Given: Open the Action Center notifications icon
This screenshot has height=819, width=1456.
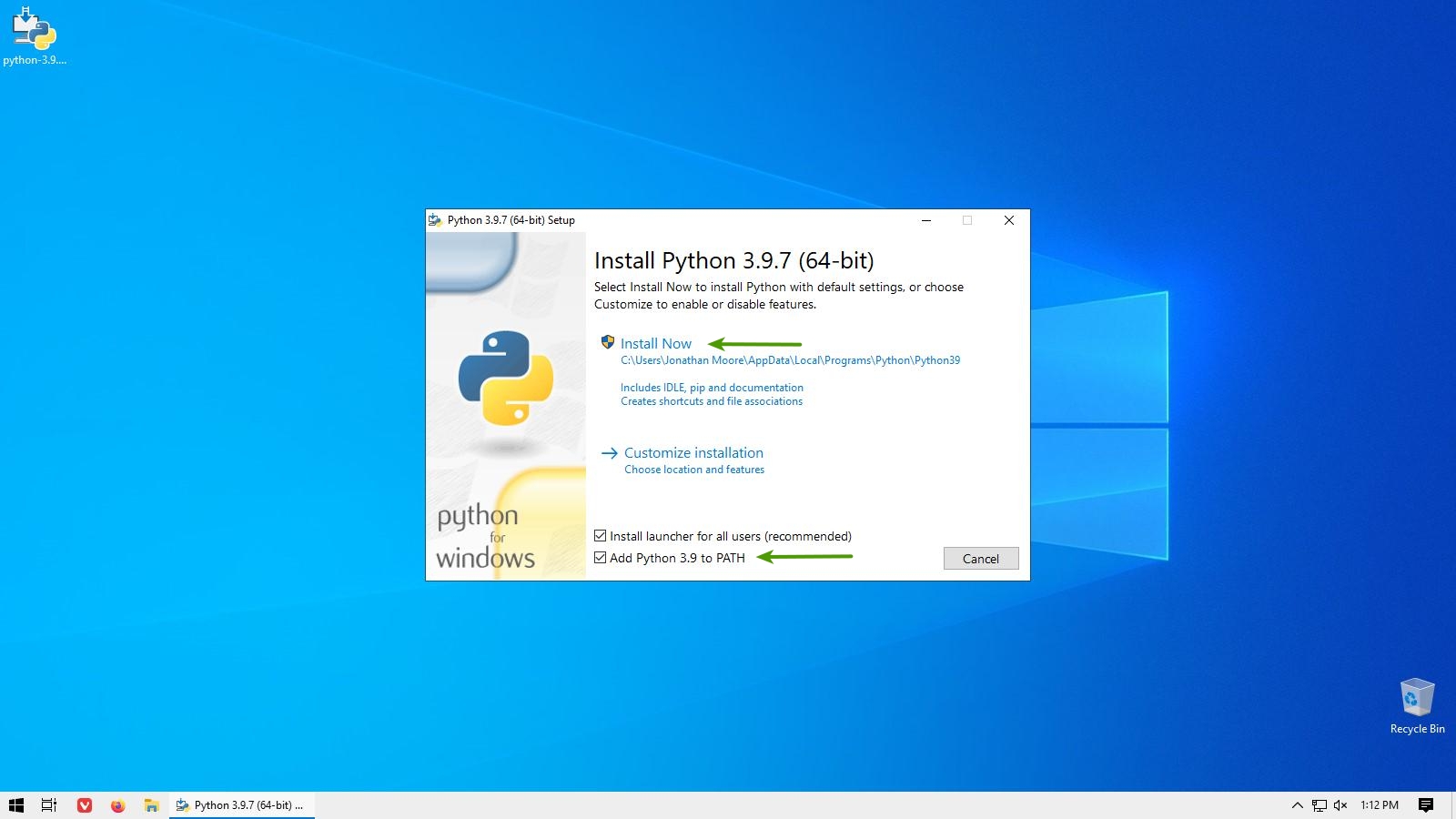Looking at the screenshot, I should 1426,805.
